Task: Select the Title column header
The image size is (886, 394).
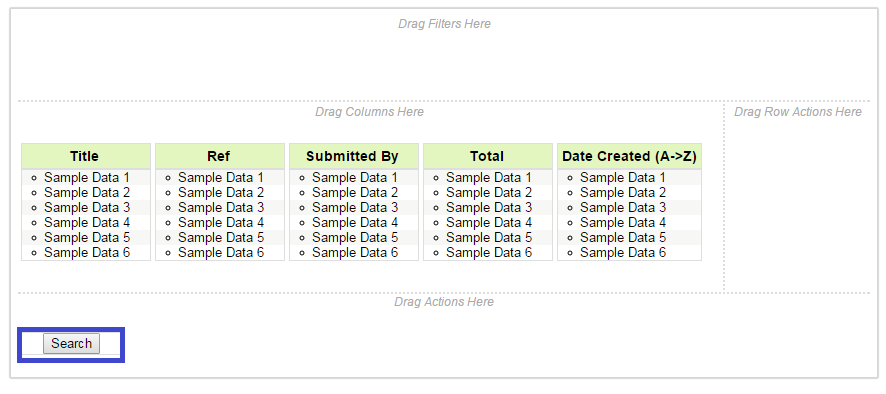Action: tap(86, 156)
